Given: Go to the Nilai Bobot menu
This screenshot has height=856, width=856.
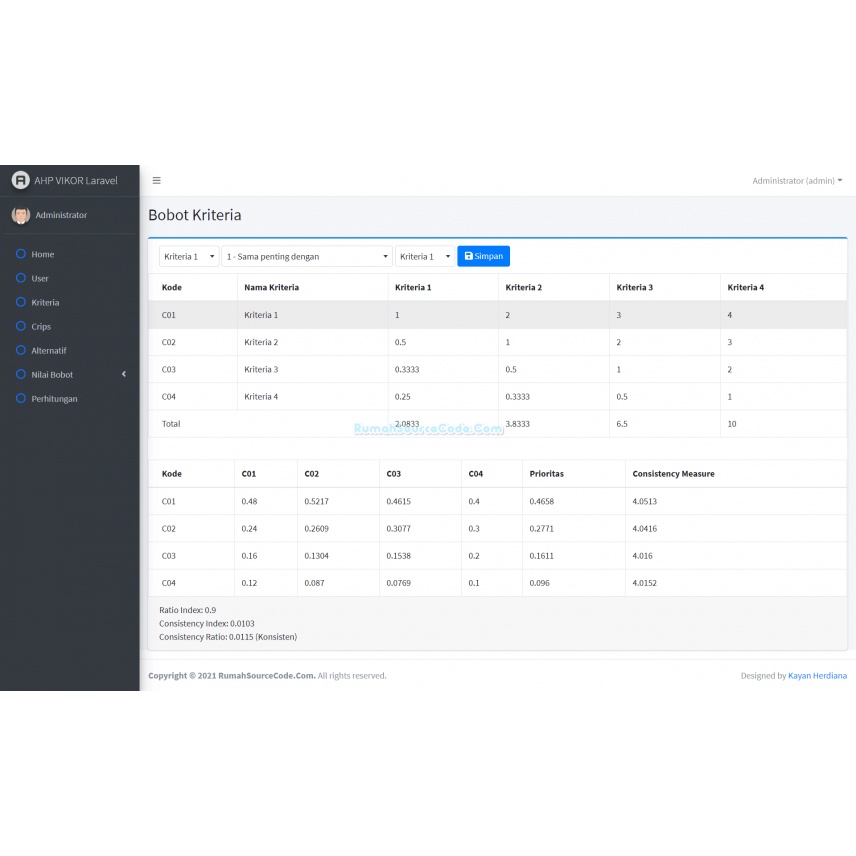Looking at the screenshot, I should 52,374.
